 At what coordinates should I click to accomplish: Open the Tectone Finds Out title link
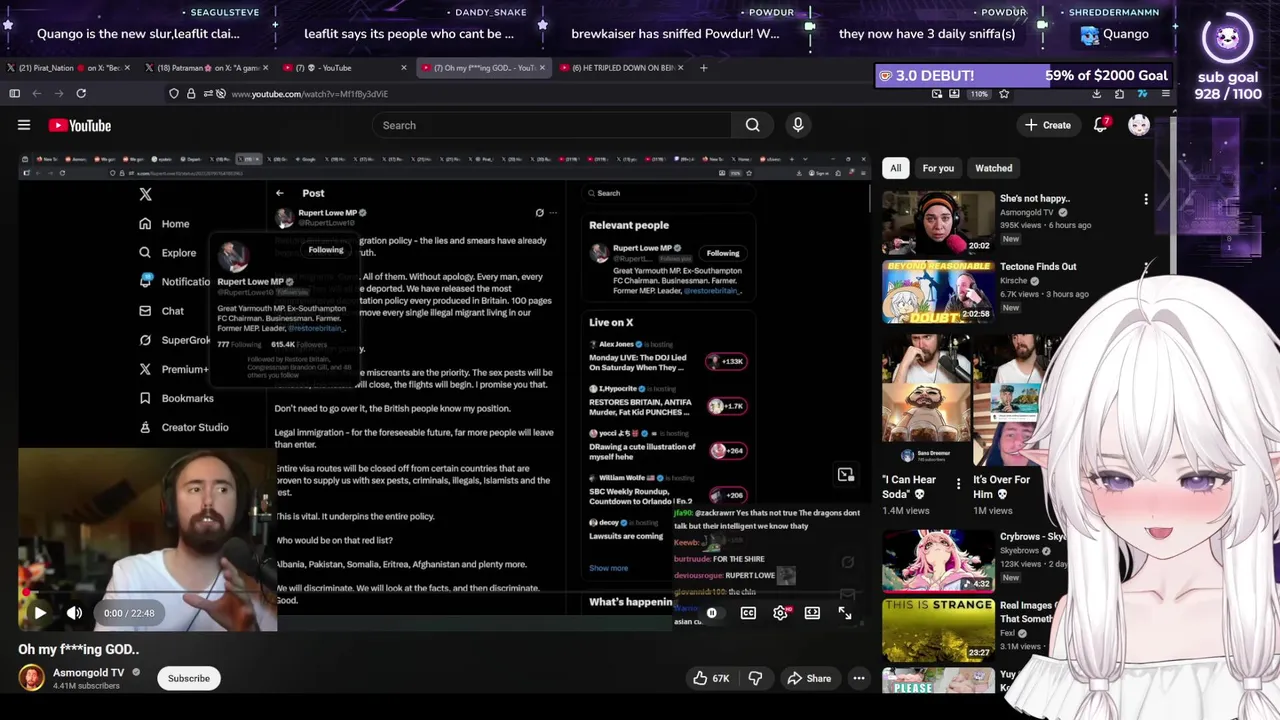click(x=1038, y=267)
